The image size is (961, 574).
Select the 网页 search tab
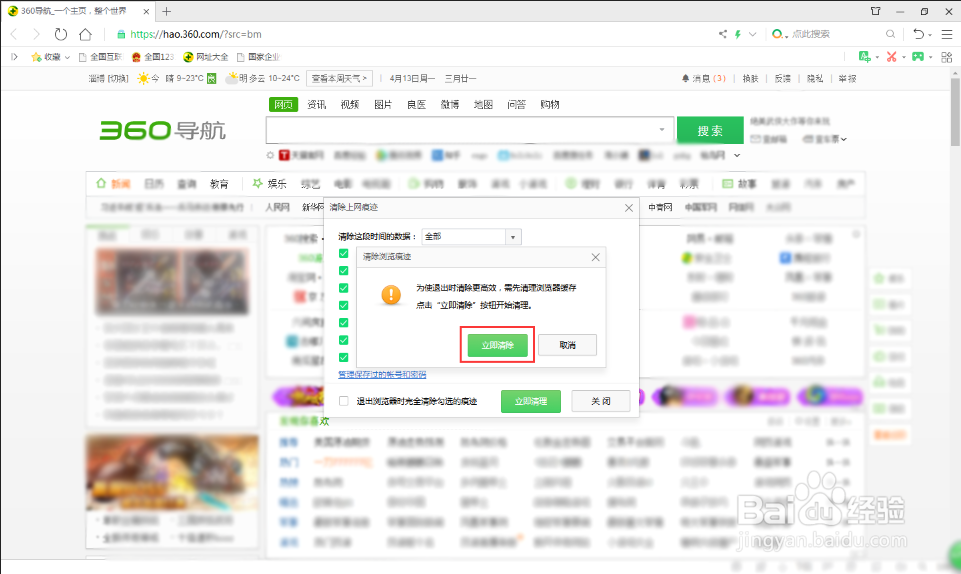click(283, 104)
